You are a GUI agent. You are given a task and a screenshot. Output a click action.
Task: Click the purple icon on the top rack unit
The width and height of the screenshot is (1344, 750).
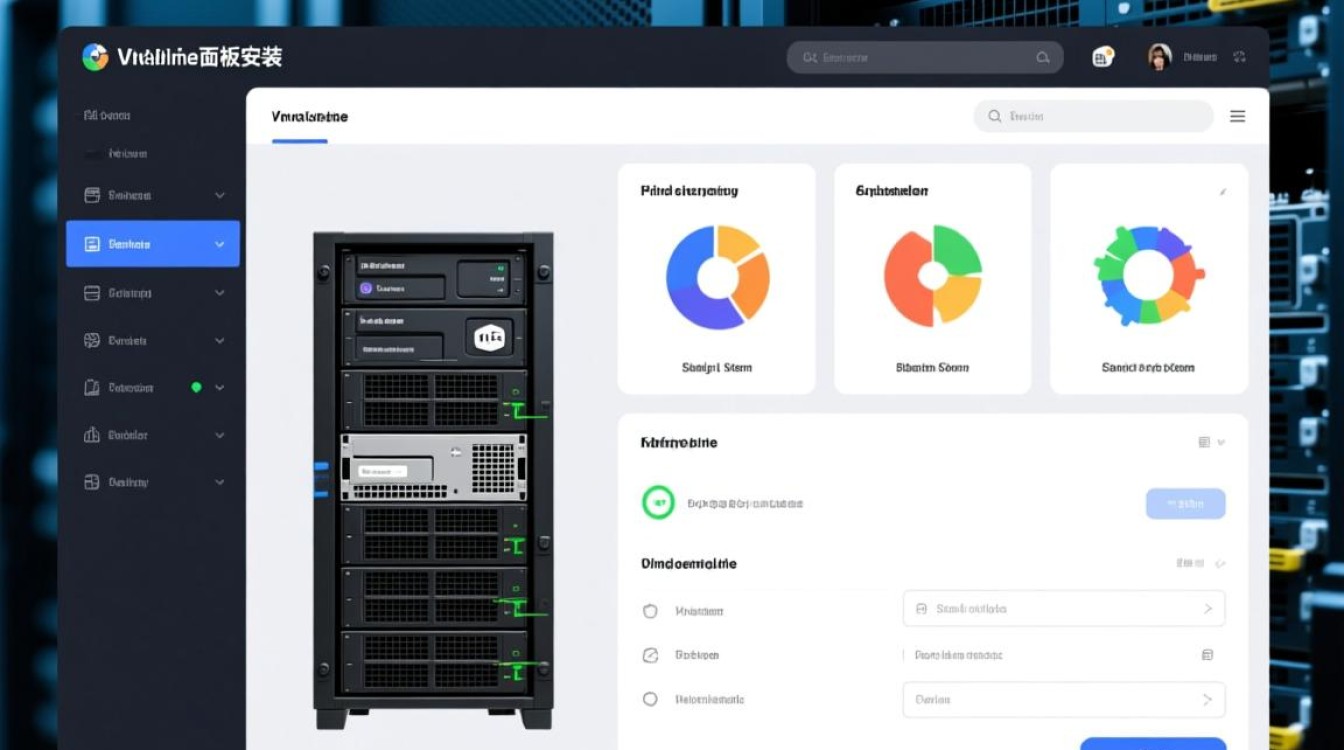365,288
